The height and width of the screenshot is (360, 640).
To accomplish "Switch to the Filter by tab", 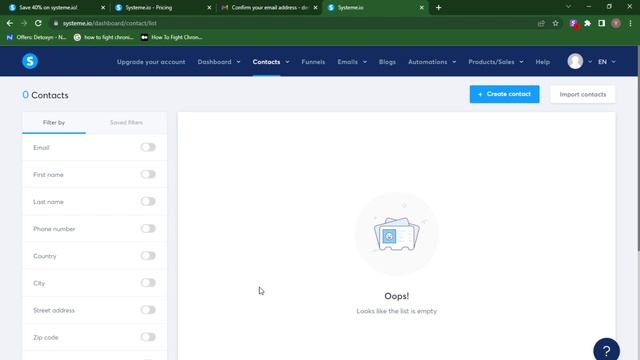I will (54, 122).
